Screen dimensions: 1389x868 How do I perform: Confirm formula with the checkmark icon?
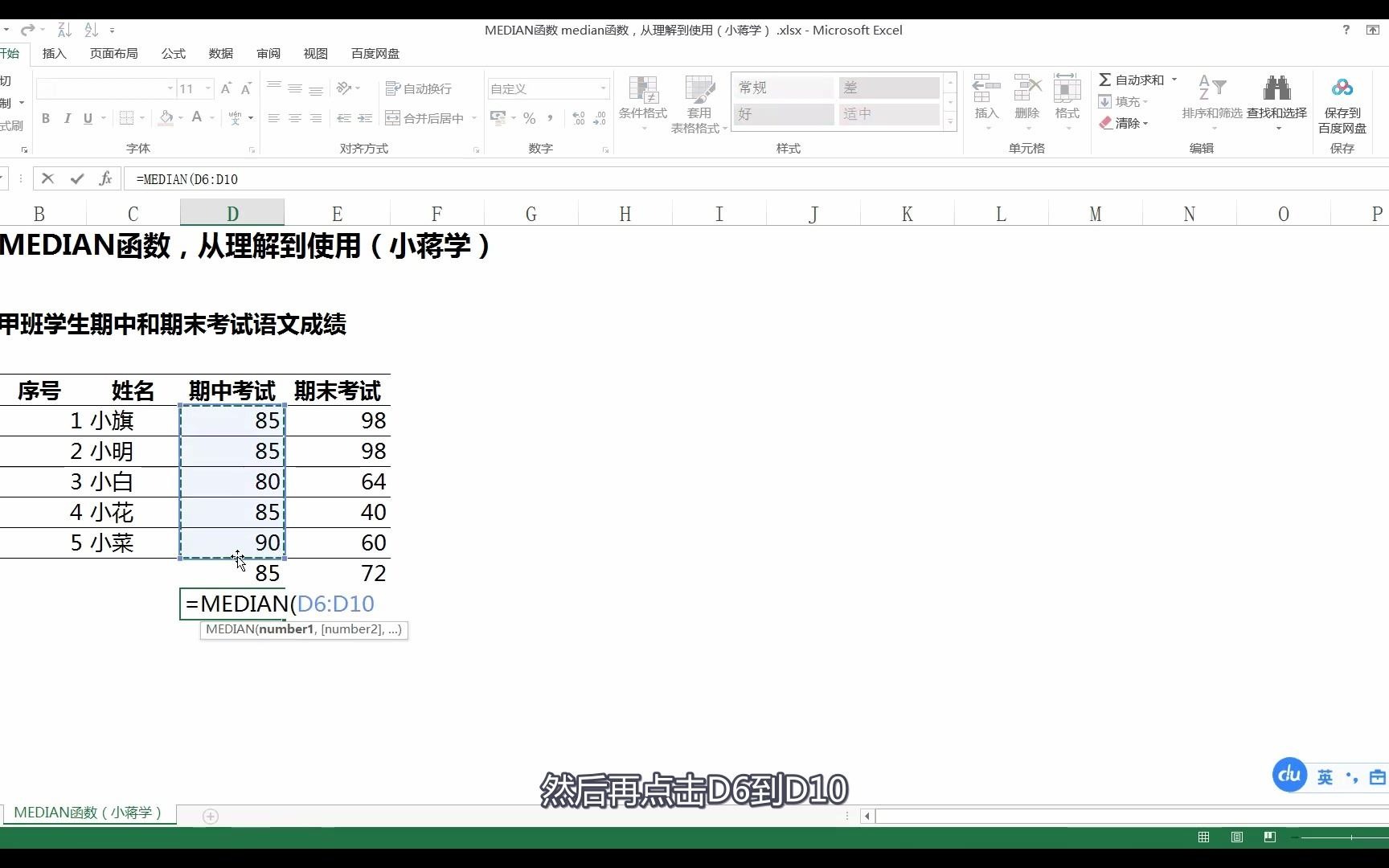77,178
